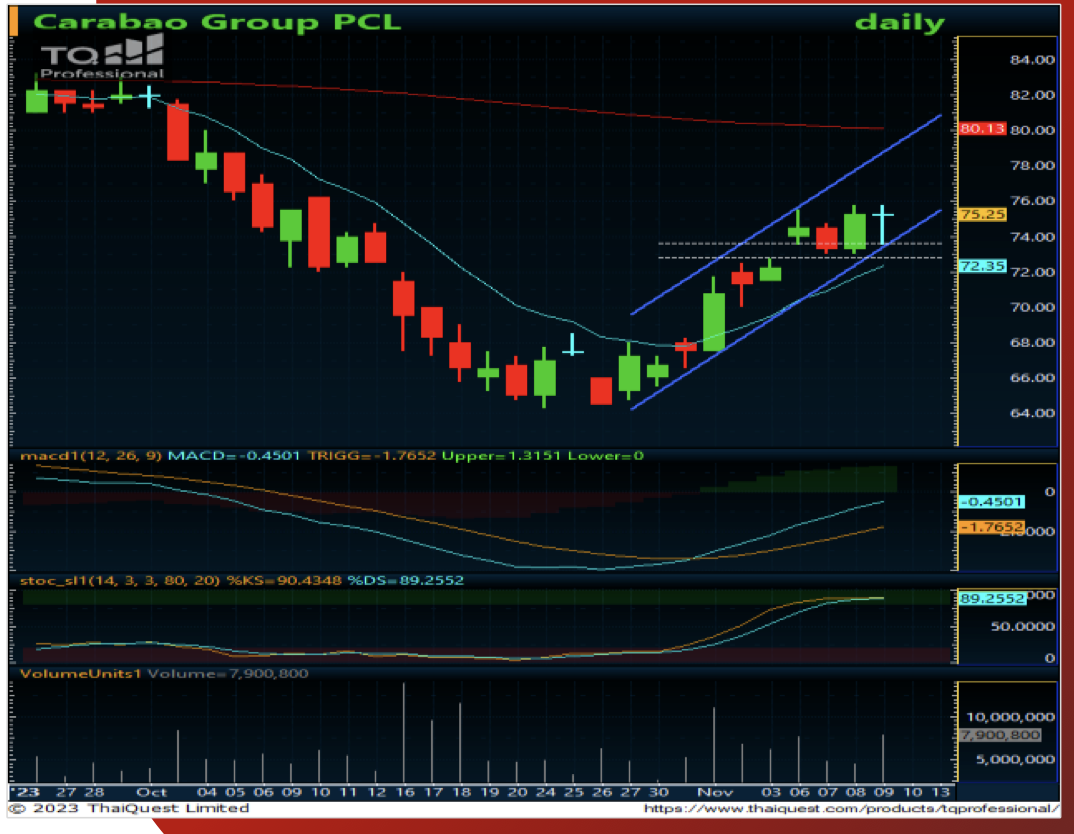
Task: Click the Lower=0 readout
Action: pyautogui.click(x=605, y=455)
